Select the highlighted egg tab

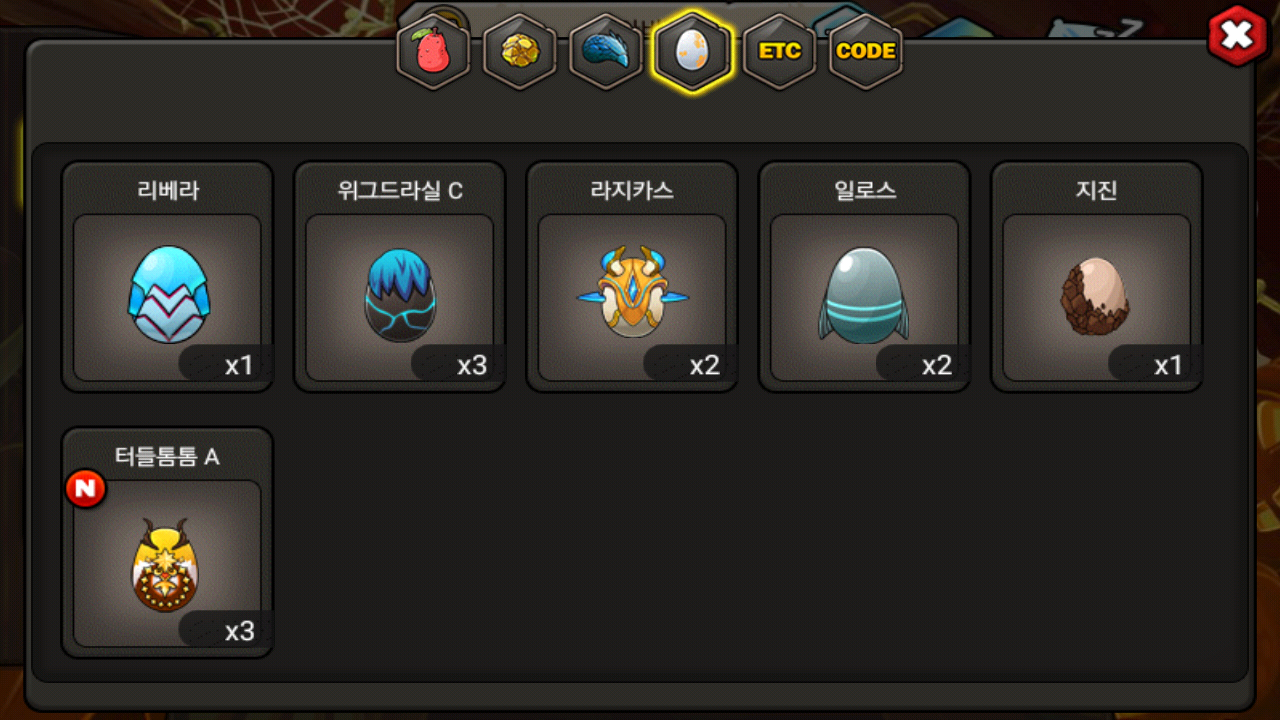pos(692,52)
